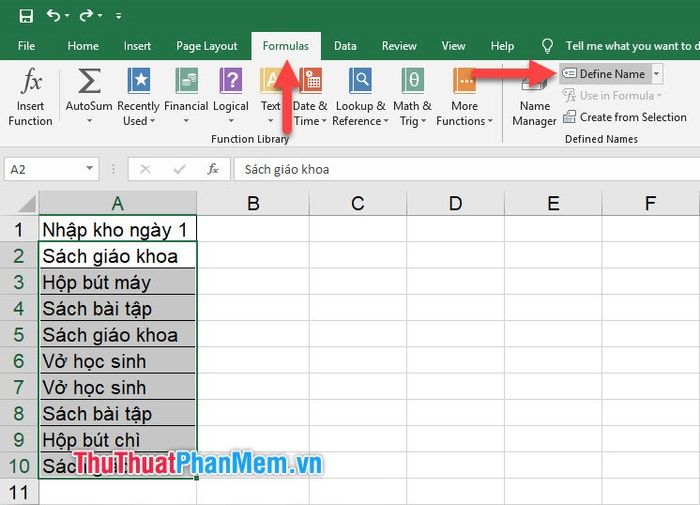This screenshot has height=505, width=700.
Task: Click the Redo arrow icon
Action: click(86, 16)
